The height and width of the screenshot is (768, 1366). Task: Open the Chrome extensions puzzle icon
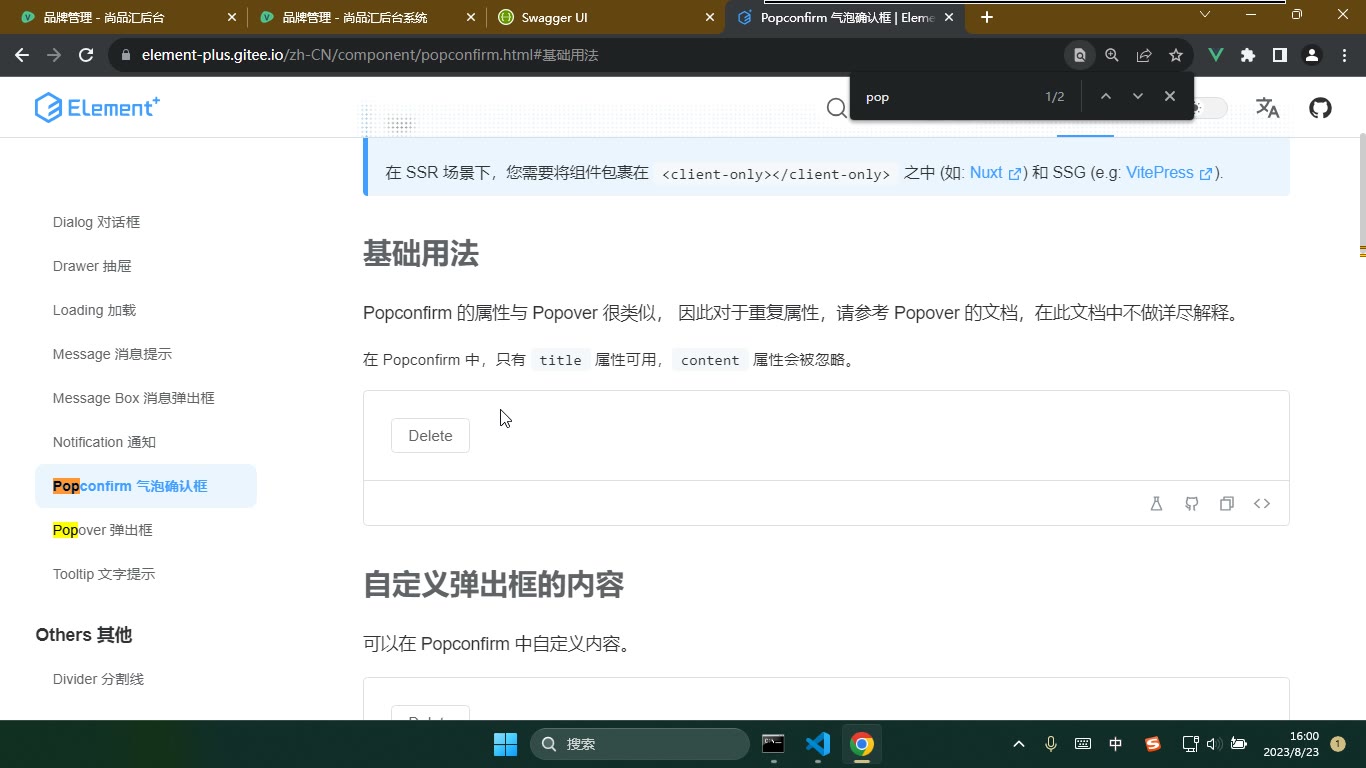[x=1248, y=55]
